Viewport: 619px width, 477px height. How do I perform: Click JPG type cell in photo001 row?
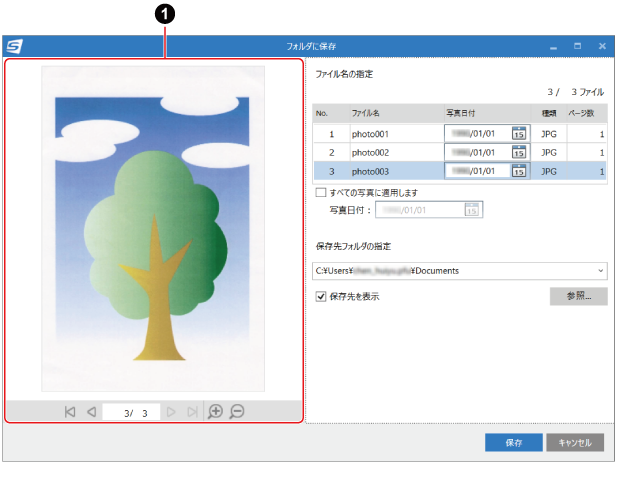(x=549, y=134)
